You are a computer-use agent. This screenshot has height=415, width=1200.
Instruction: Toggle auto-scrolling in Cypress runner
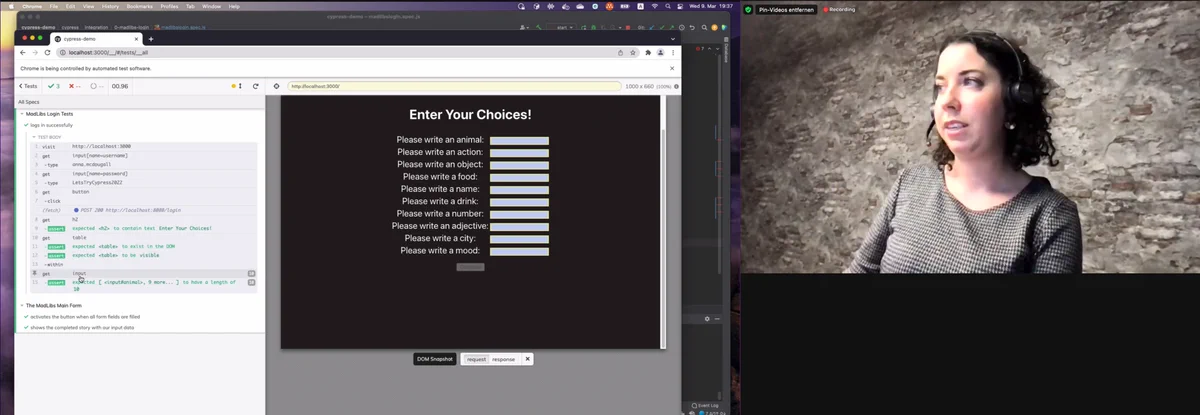(241, 86)
